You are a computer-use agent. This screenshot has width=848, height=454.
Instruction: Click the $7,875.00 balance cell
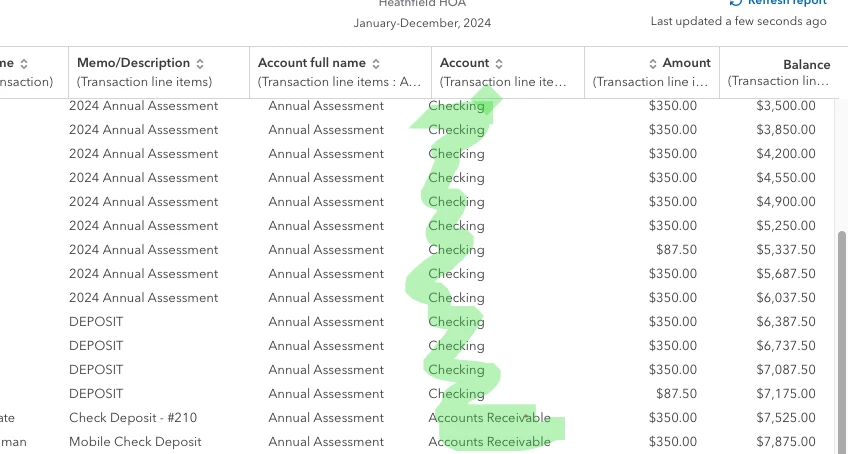786,442
